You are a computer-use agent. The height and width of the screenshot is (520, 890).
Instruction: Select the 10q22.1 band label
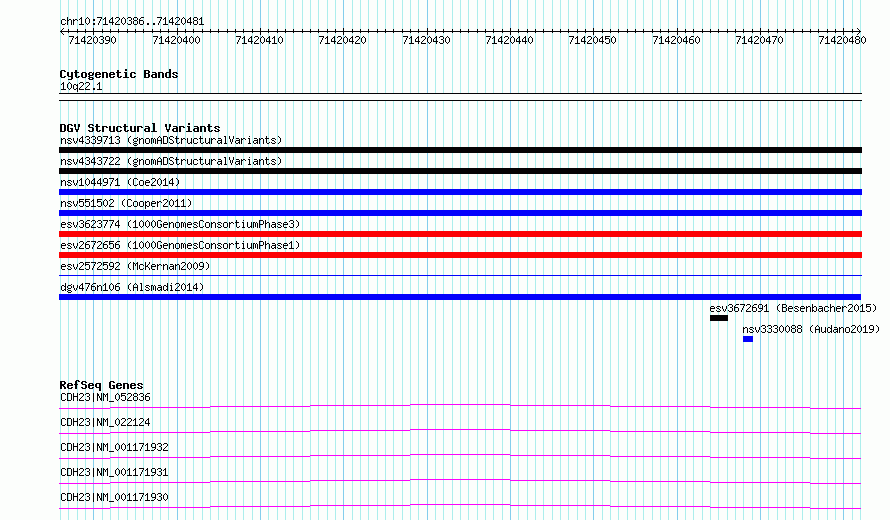81,86
